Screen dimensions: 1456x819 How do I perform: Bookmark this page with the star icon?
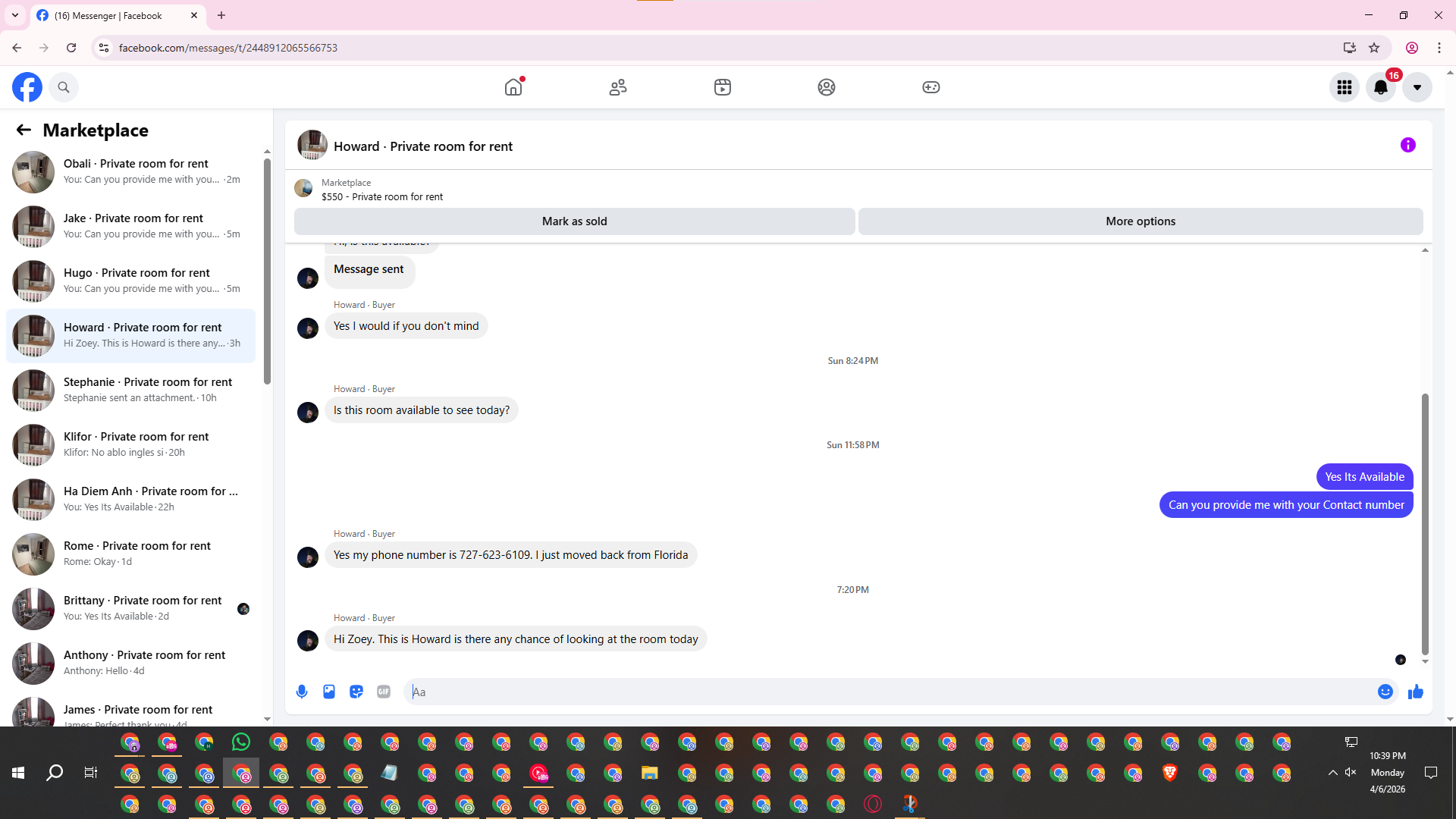1374,48
